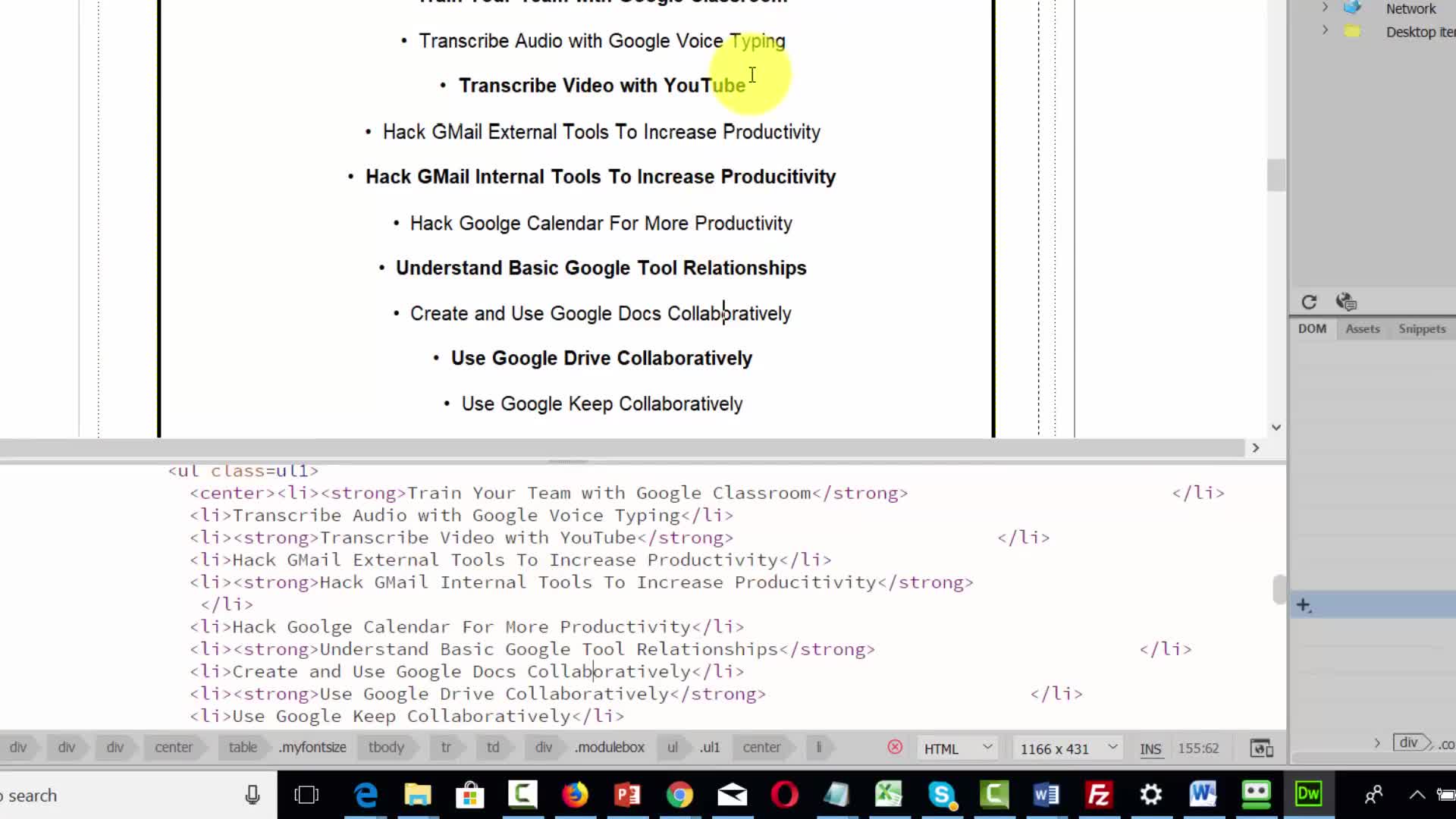This screenshot has width=1456, height=819.
Task: Click the code view vertical scrollbar thumb
Action: tap(1279, 590)
